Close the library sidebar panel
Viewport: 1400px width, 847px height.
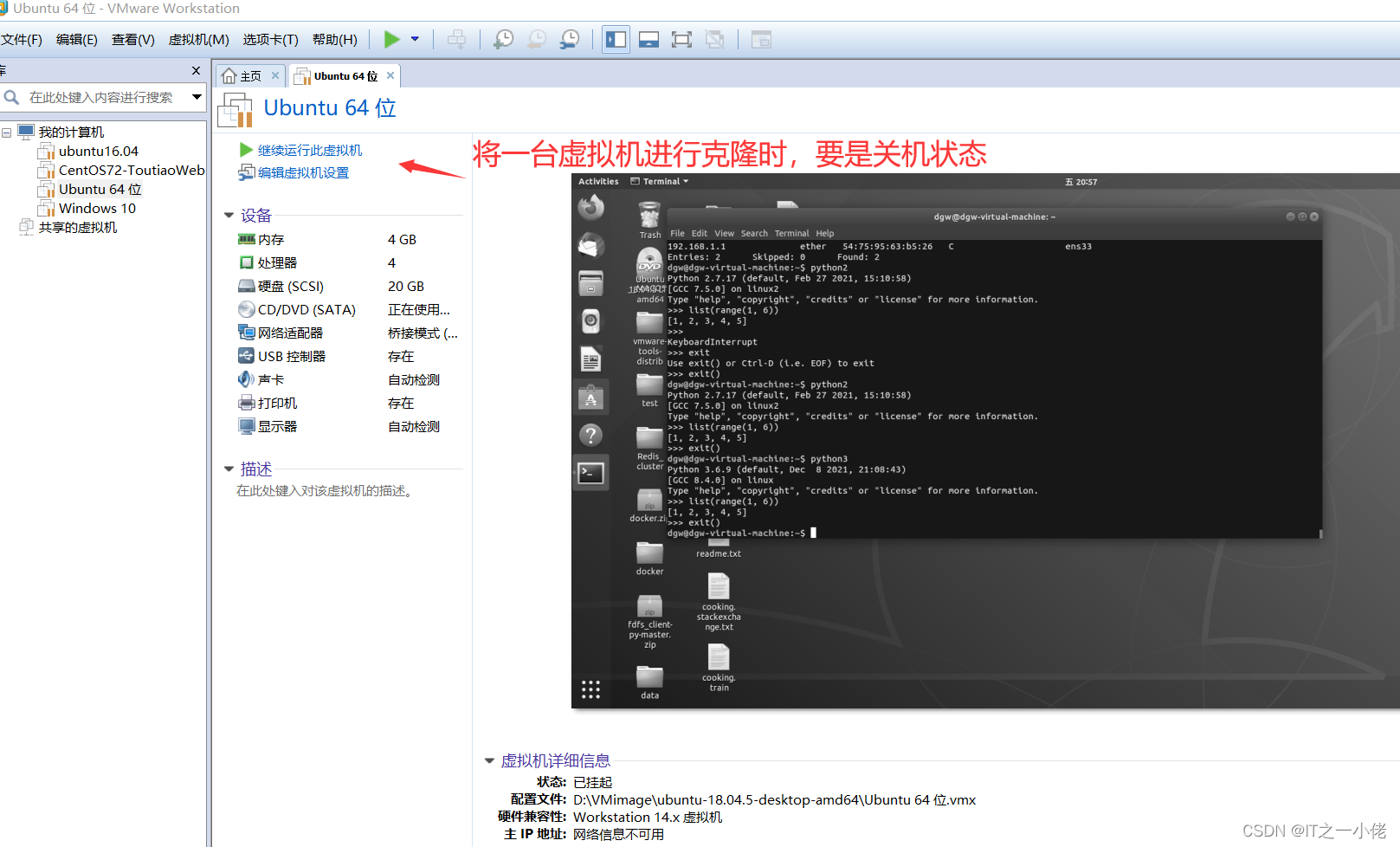pos(196,70)
